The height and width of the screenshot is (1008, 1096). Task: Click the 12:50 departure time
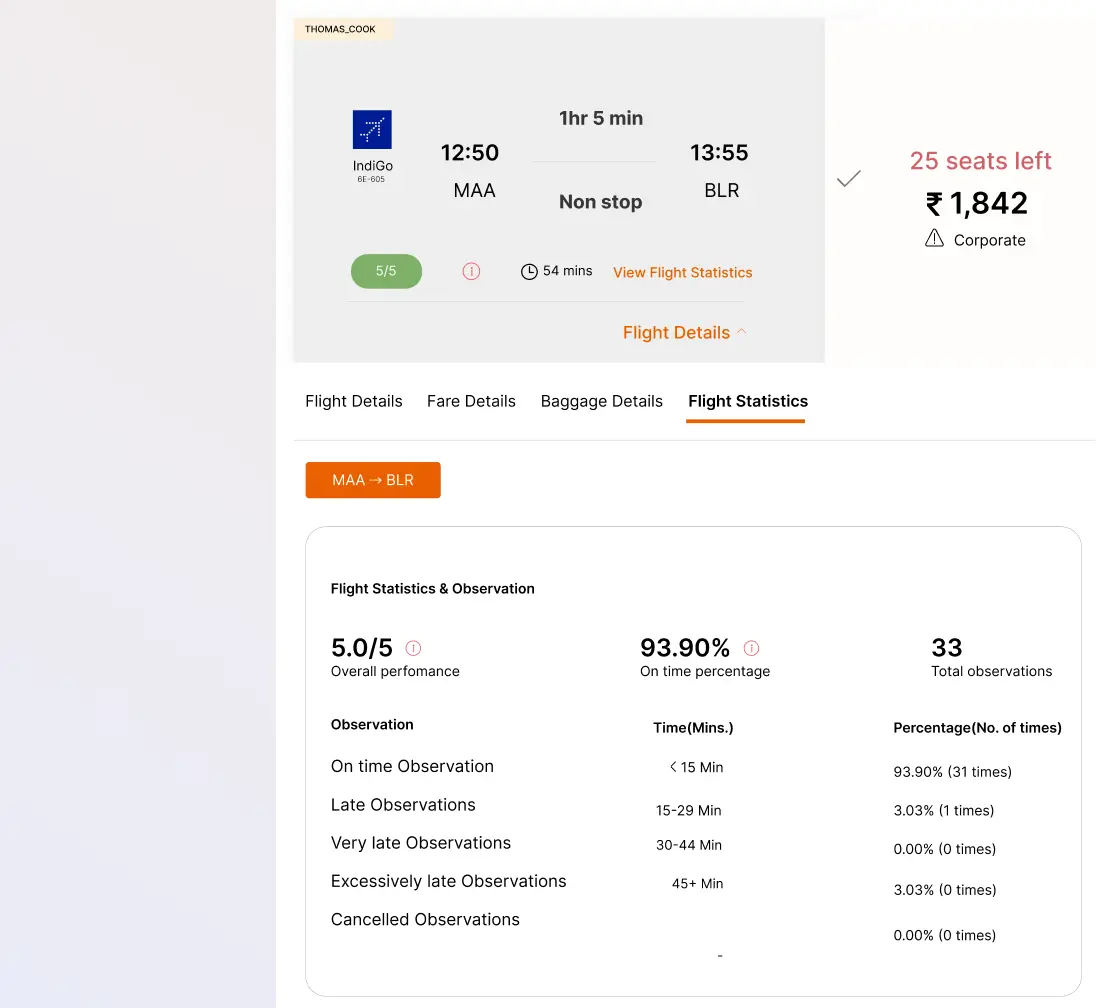(x=470, y=153)
